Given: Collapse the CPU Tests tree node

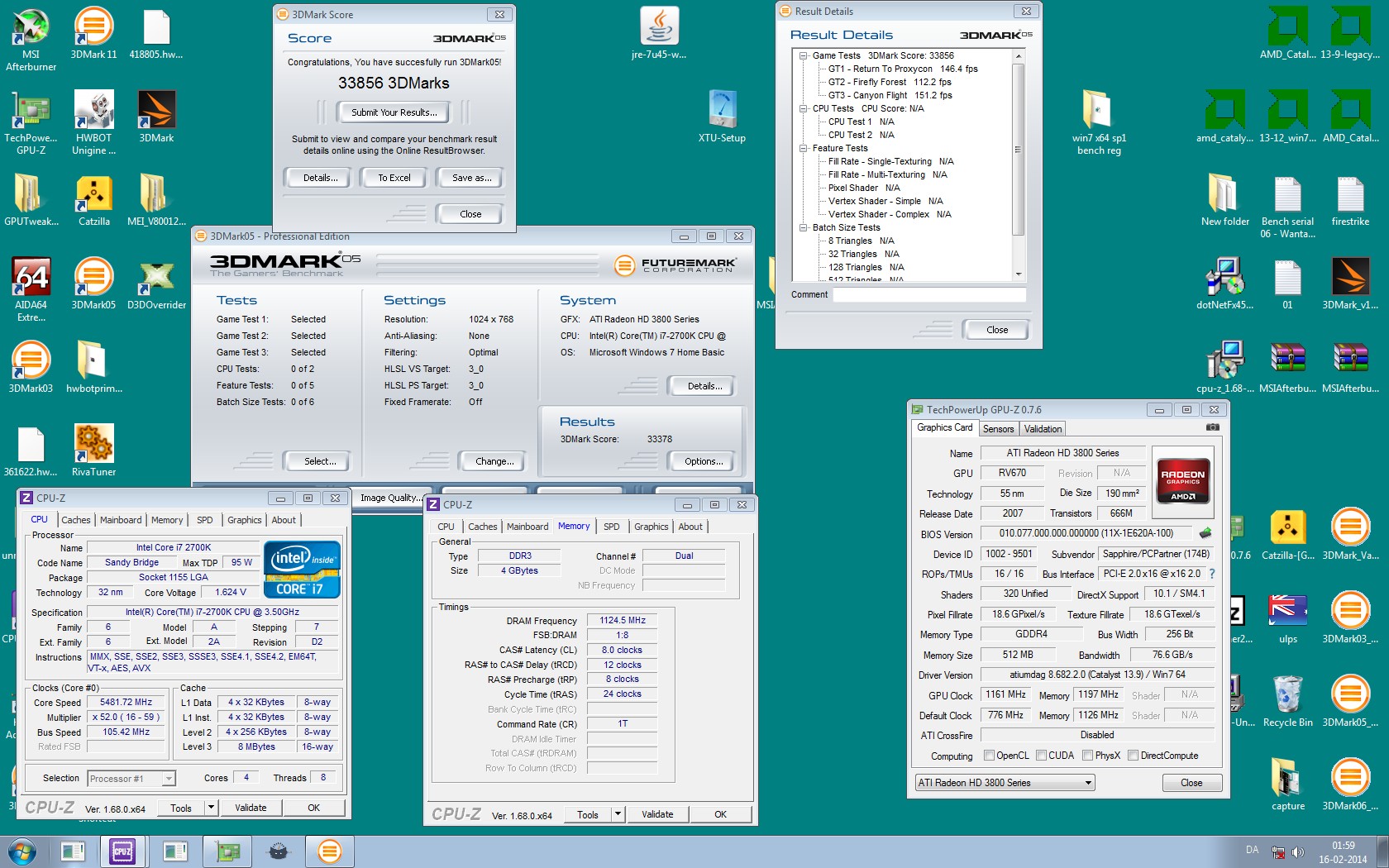Looking at the screenshot, I should tap(803, 108).
